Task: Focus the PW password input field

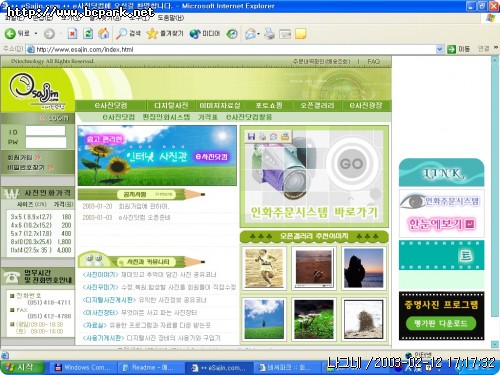Action: pos(46,143)
